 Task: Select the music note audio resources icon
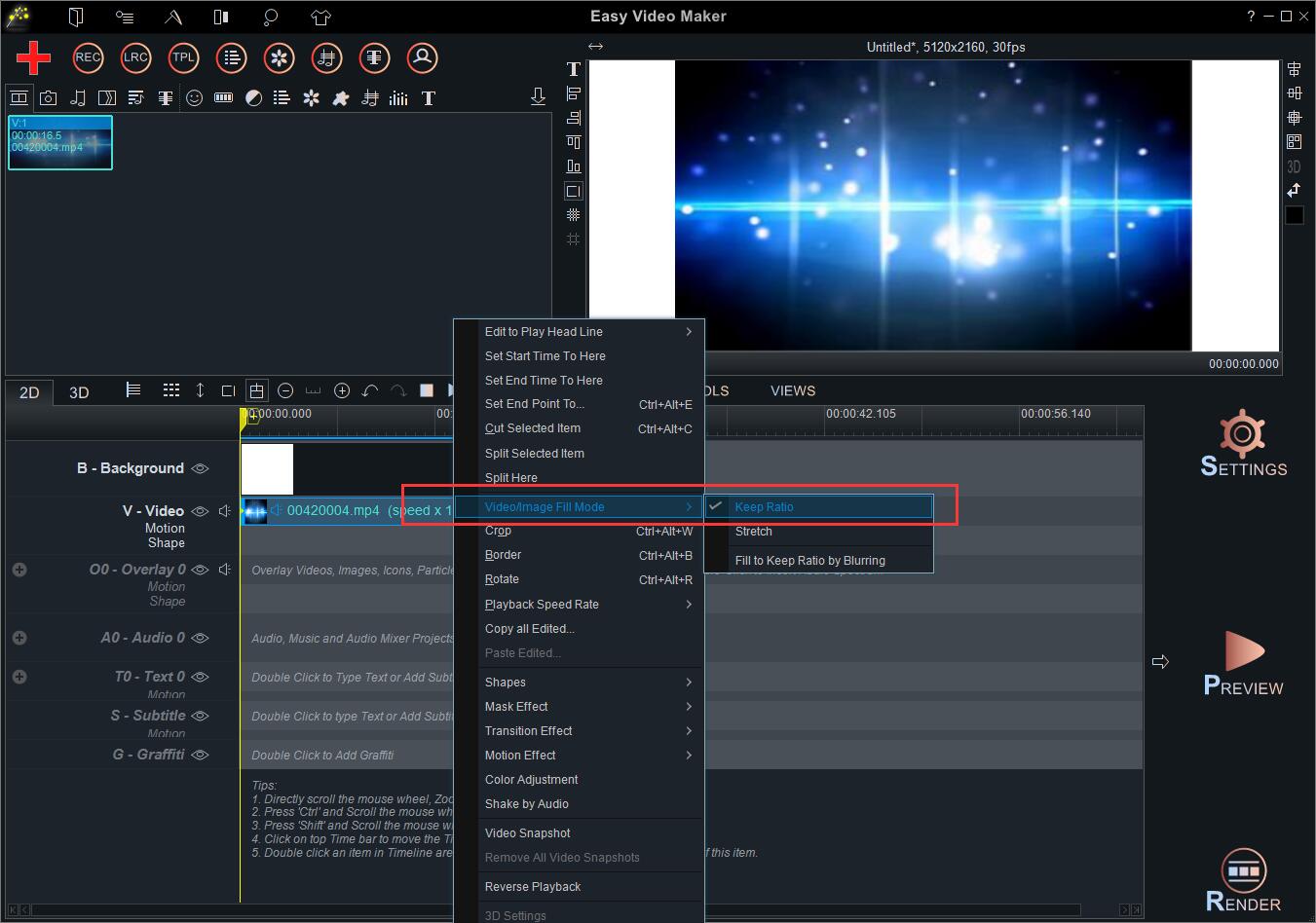(78, 97)
